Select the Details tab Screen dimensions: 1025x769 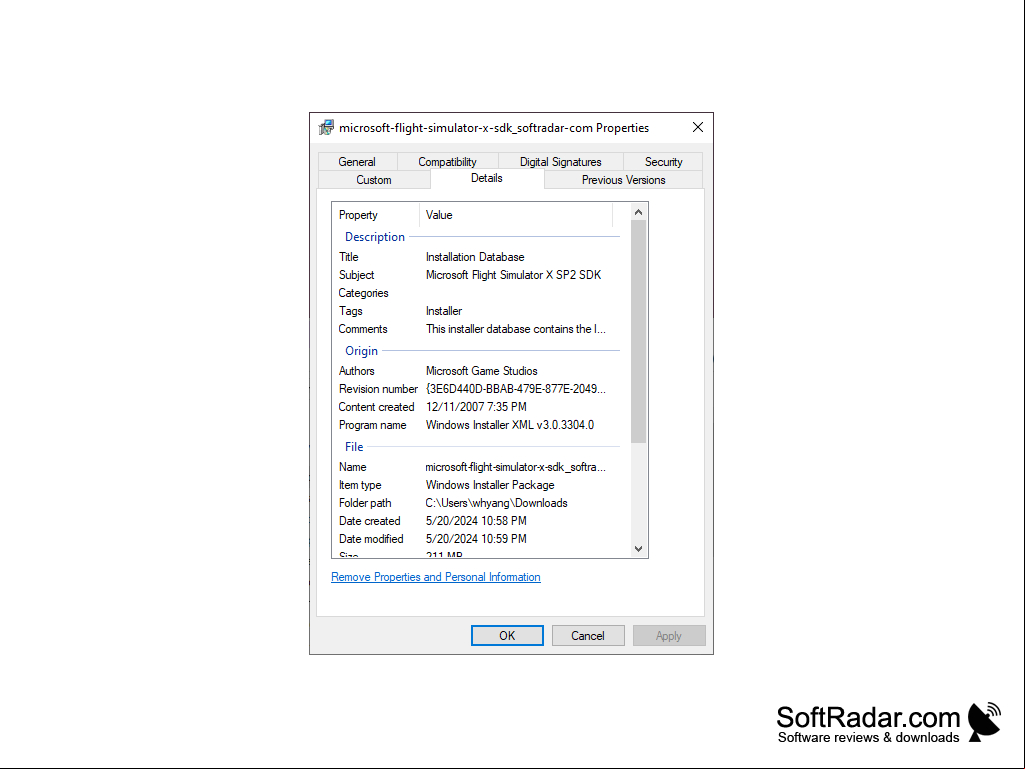click(x=487, y=179)
